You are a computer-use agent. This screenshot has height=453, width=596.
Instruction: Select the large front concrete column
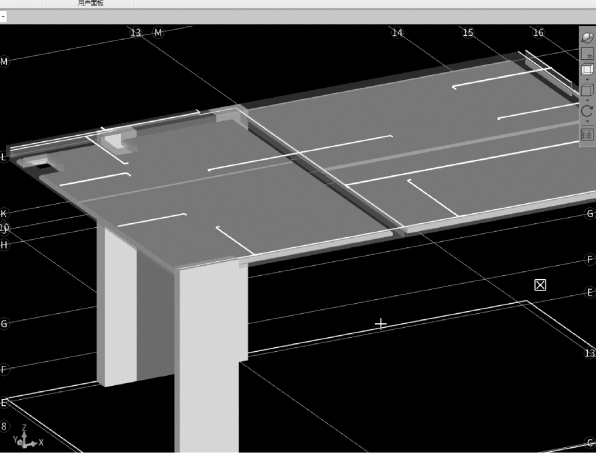[211, 357]
